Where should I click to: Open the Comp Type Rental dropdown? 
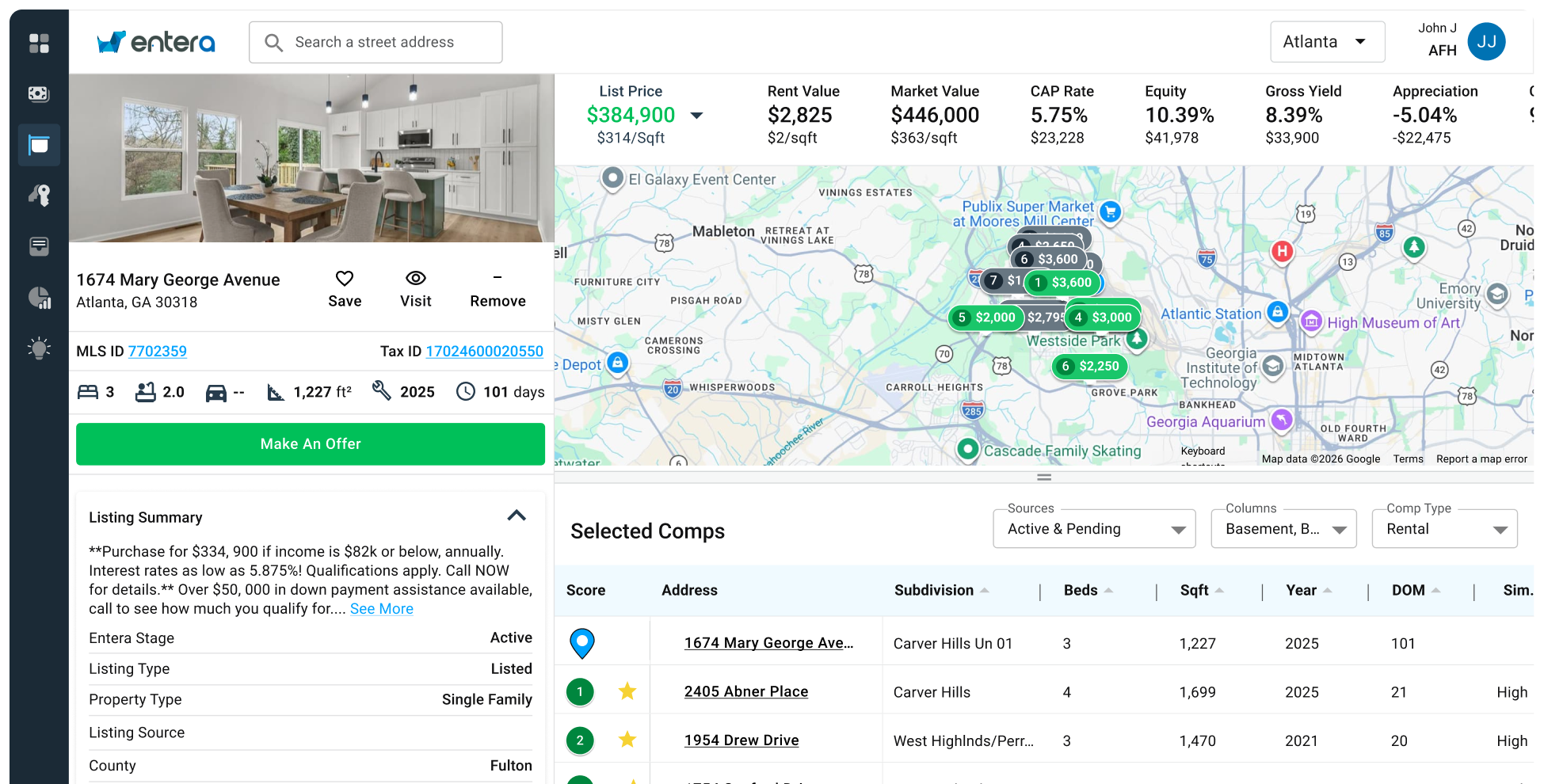click(1444, 529)
